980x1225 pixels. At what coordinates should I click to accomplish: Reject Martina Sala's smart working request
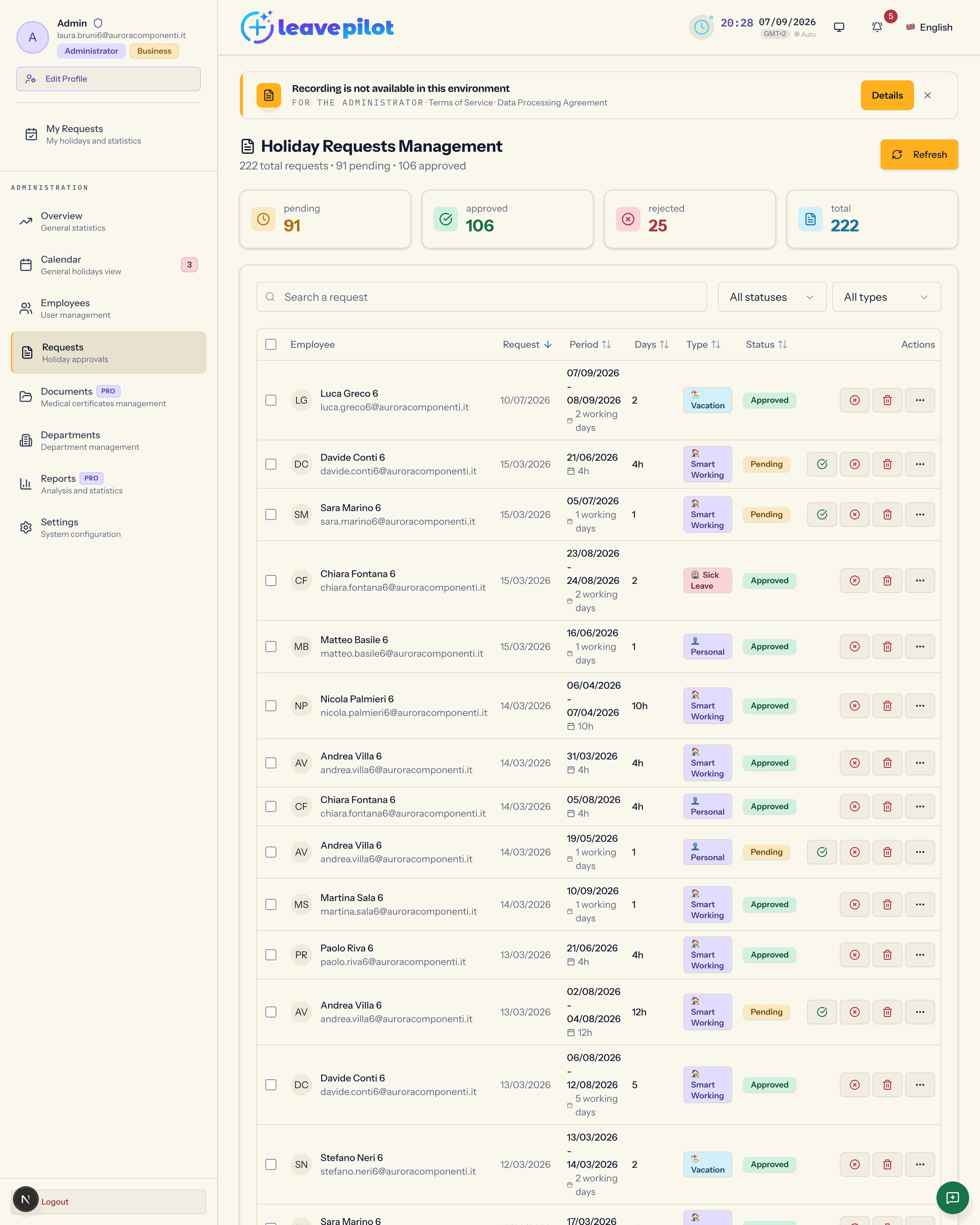click(854, 904)
